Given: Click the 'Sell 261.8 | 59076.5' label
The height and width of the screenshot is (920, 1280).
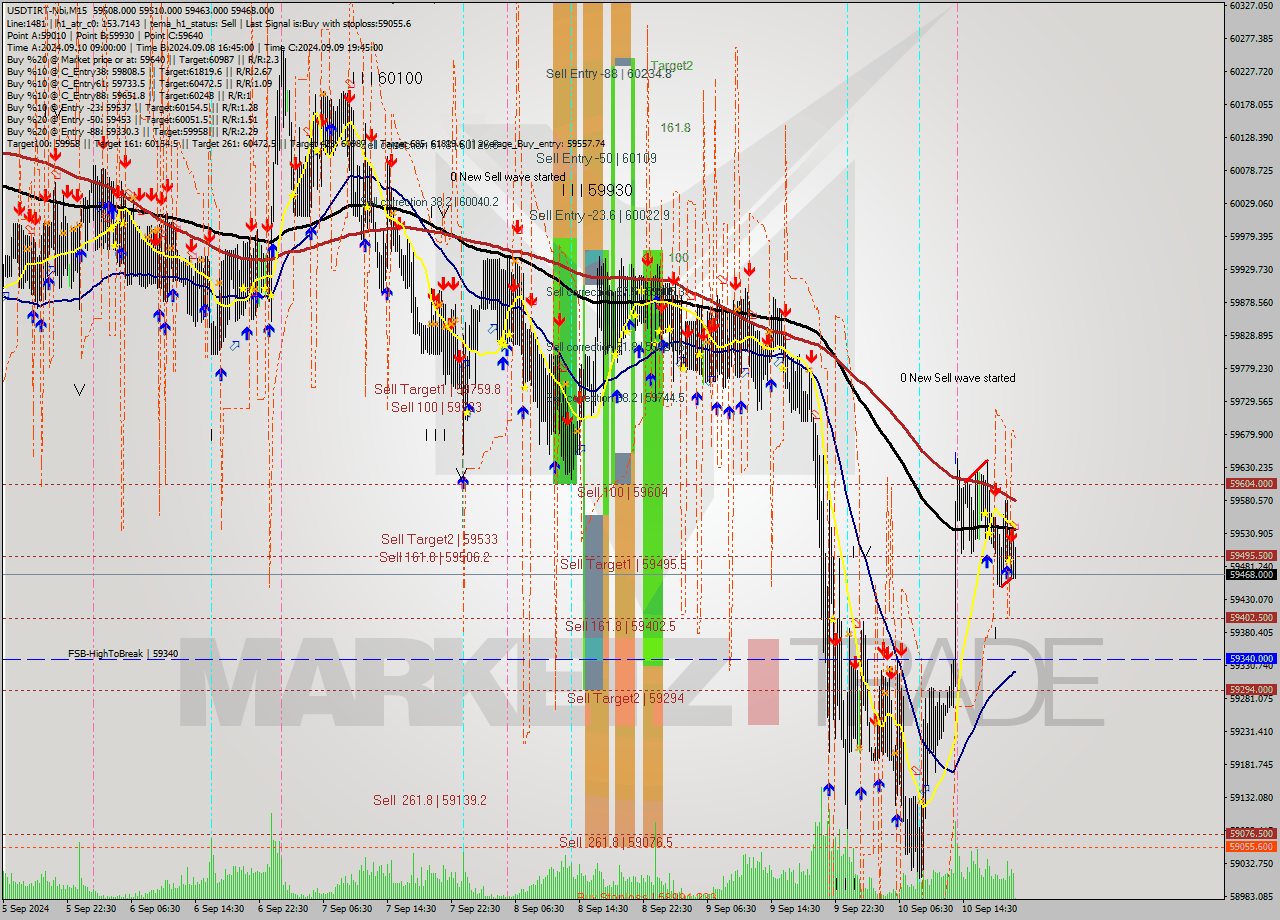Looking at the screenshot, I should coord(616,842).
